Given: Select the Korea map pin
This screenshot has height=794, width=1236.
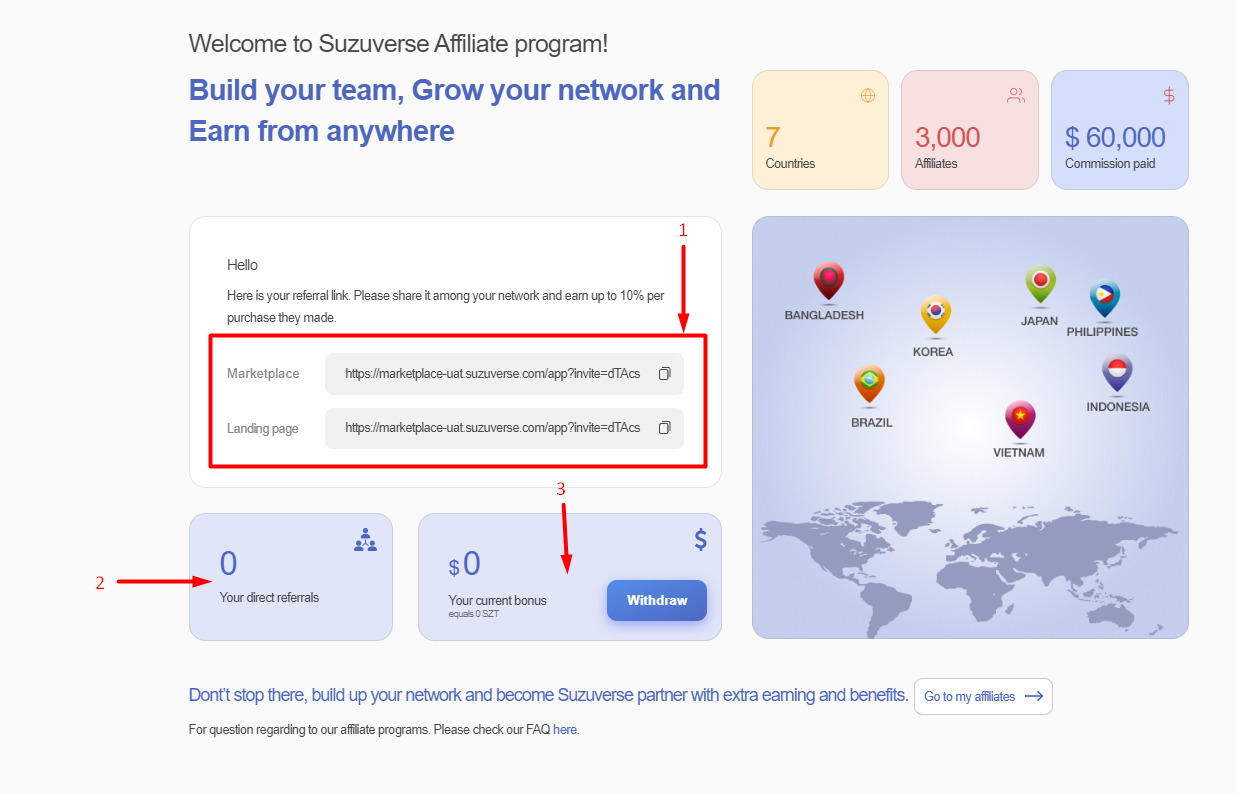Looking at the screenshot, I should [935, 314].
